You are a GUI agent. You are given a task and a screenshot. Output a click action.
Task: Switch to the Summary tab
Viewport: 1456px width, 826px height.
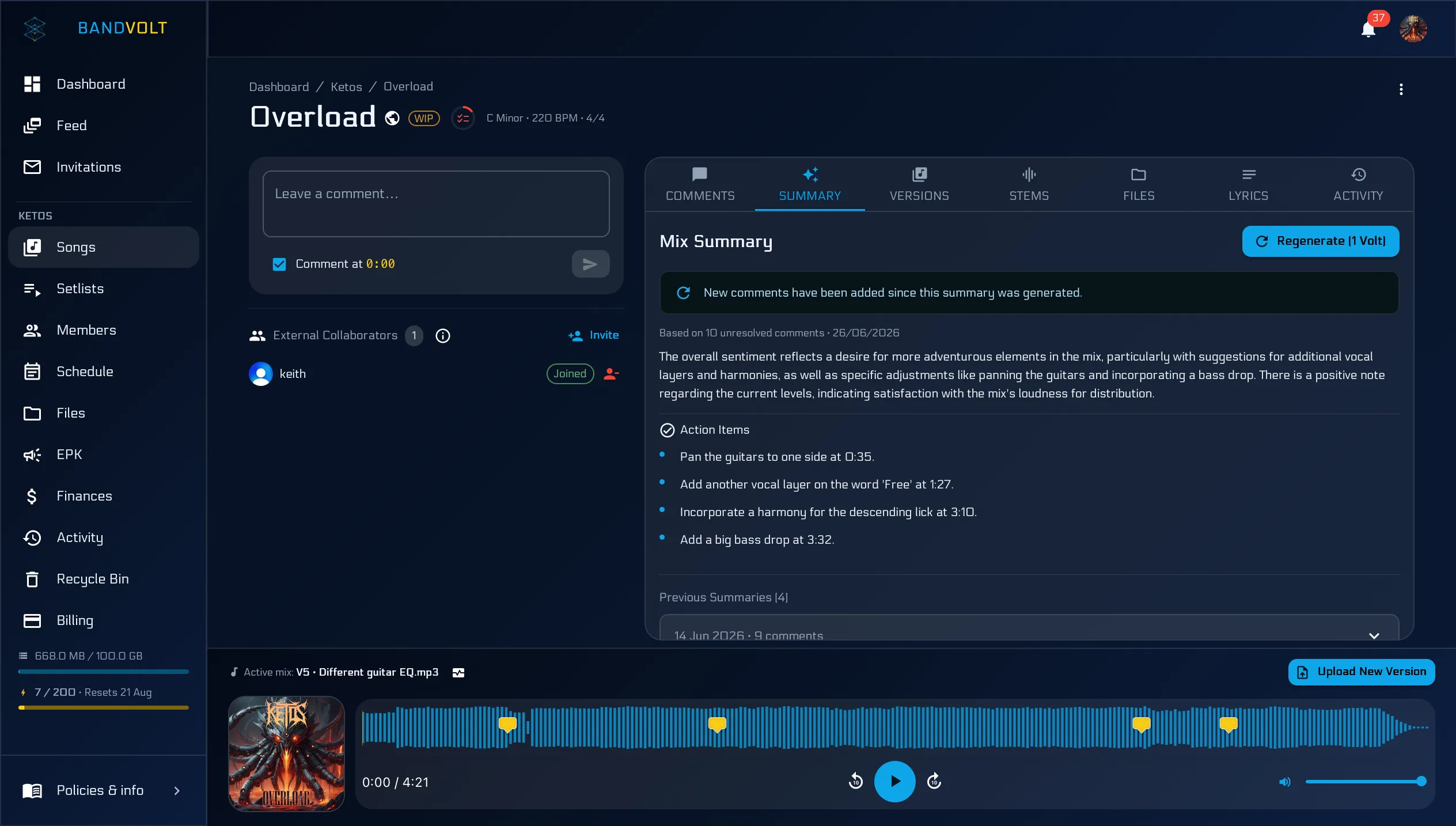click(x=810, y=184)
